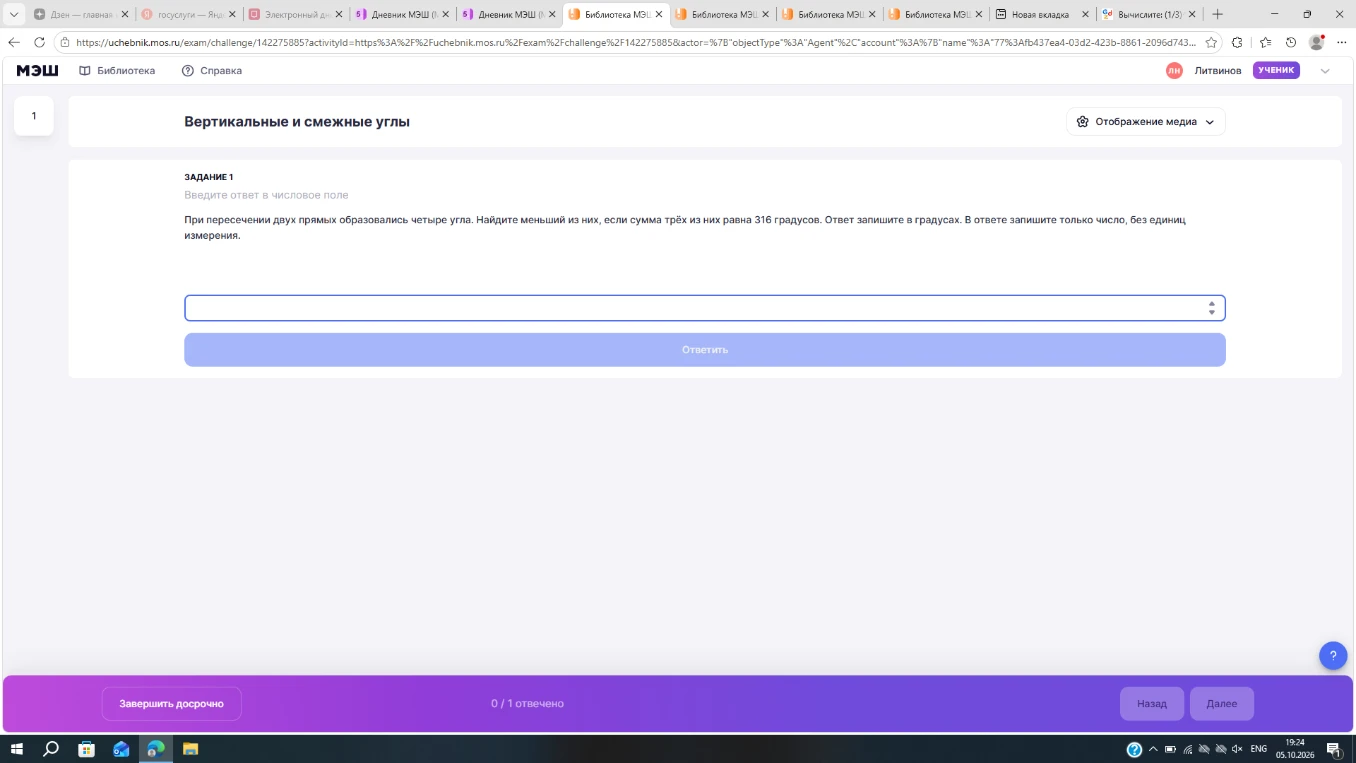
Task: Open the Справка help link
Action: (212, 70)
